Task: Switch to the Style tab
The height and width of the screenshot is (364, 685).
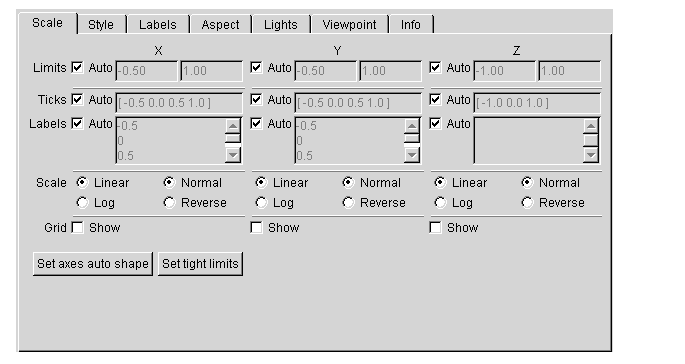Action: [x=101, y=24]
